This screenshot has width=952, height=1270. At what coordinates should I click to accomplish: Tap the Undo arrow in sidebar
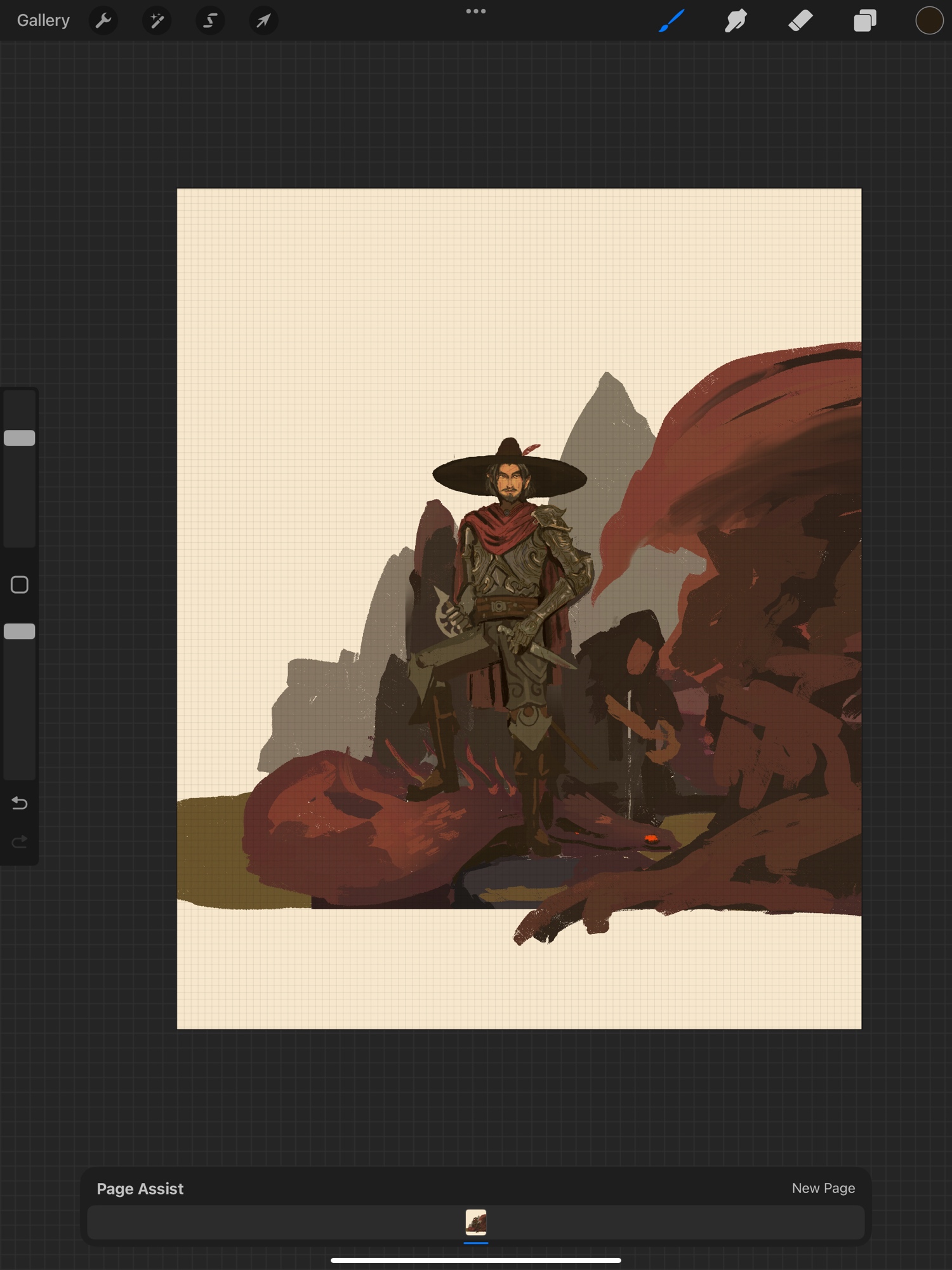[x=20, y=803]
